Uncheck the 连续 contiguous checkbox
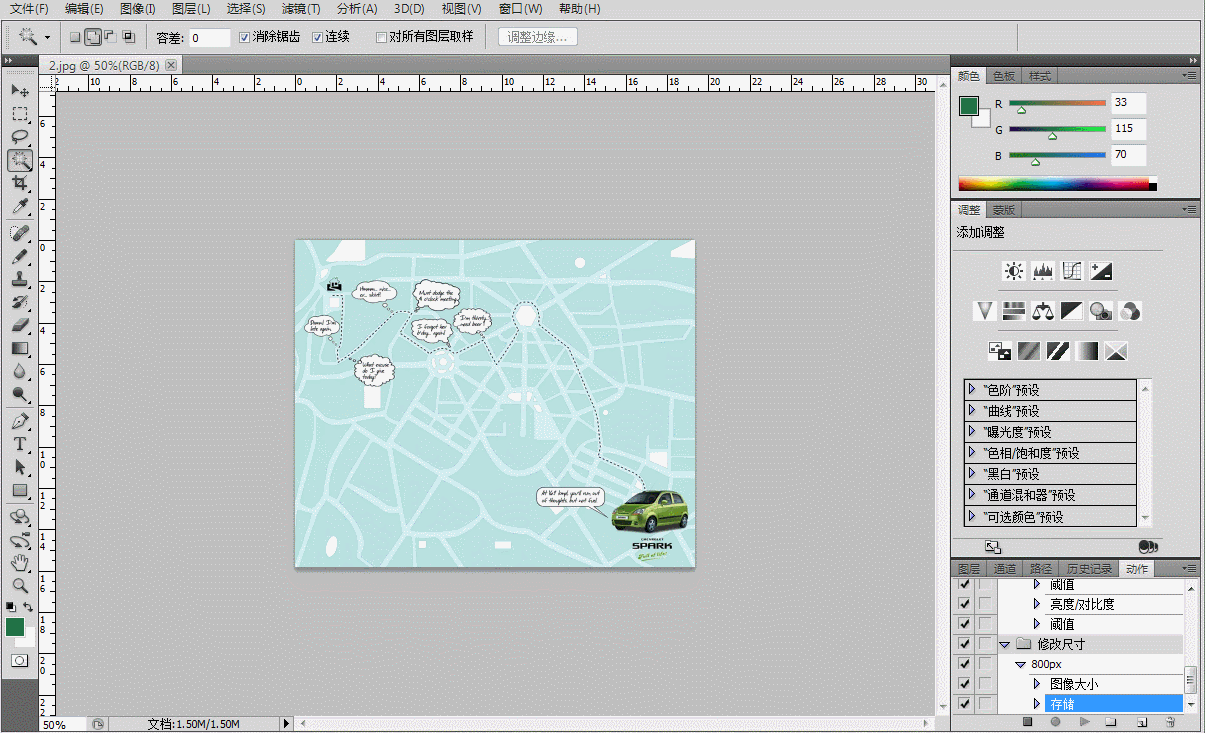 (318, 37)
